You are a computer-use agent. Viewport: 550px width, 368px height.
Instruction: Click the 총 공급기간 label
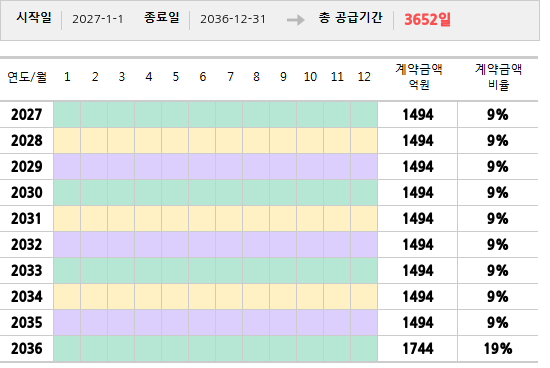(350, 18)
